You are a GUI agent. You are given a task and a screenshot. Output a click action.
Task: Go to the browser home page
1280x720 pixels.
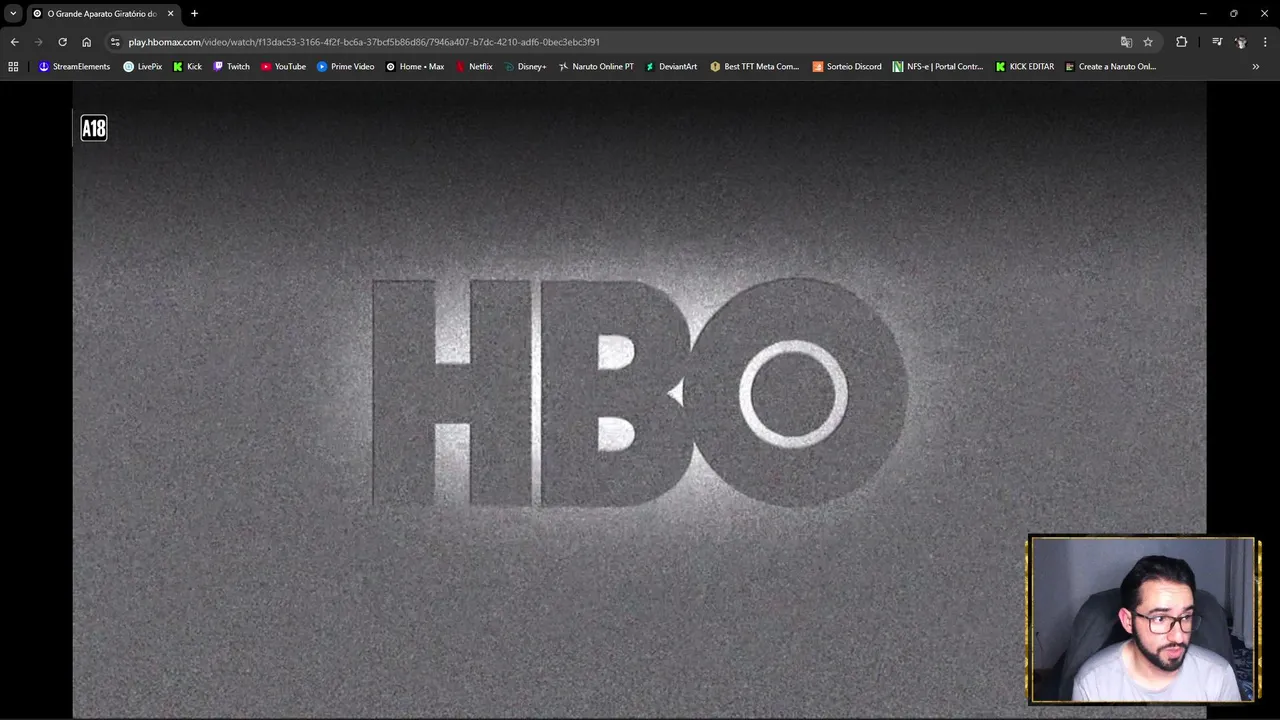click(x=86, y=42)
